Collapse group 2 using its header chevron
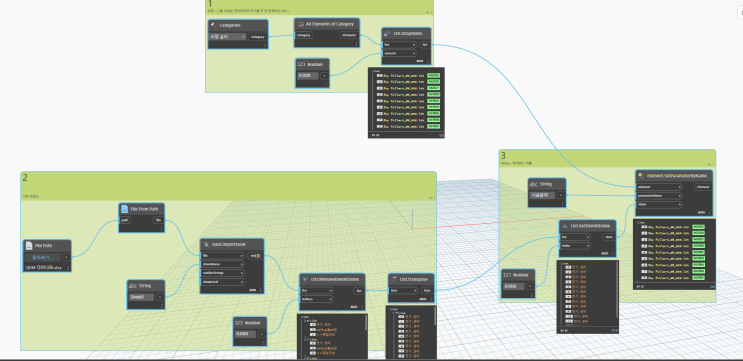Screen dimensions: 743x361 coord(430,197)
